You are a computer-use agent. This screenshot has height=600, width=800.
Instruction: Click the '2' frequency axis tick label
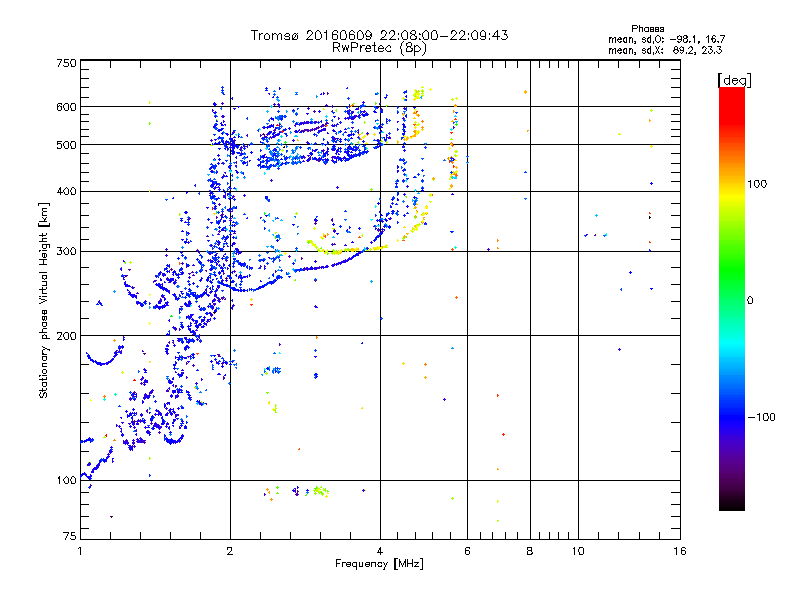[230, 551]
